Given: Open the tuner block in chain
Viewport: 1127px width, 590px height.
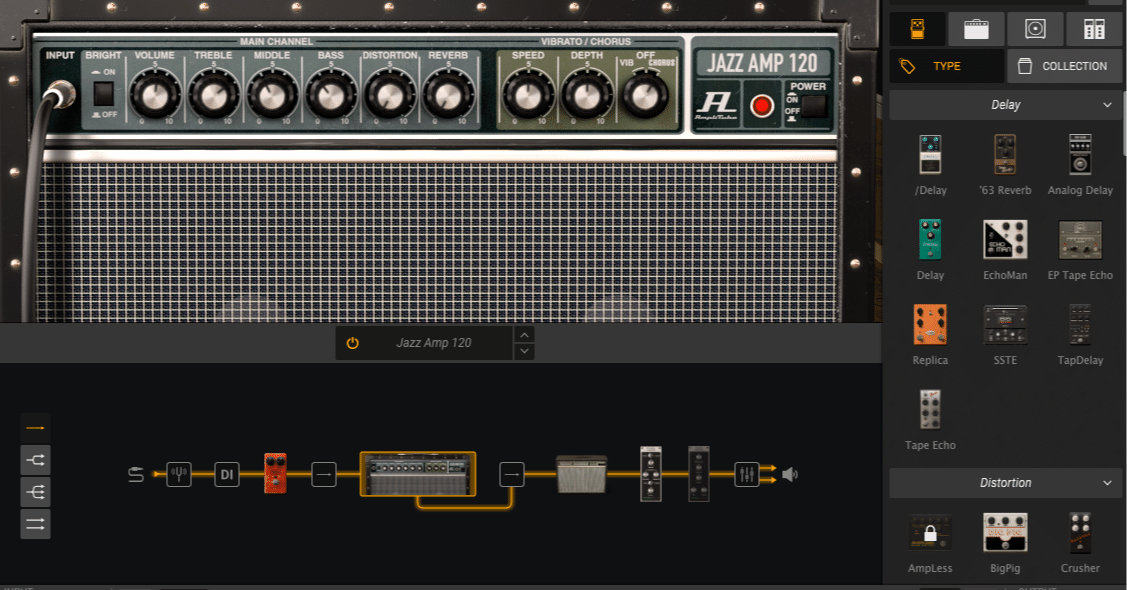Looking at the screenshot, I should coord(179,474).
